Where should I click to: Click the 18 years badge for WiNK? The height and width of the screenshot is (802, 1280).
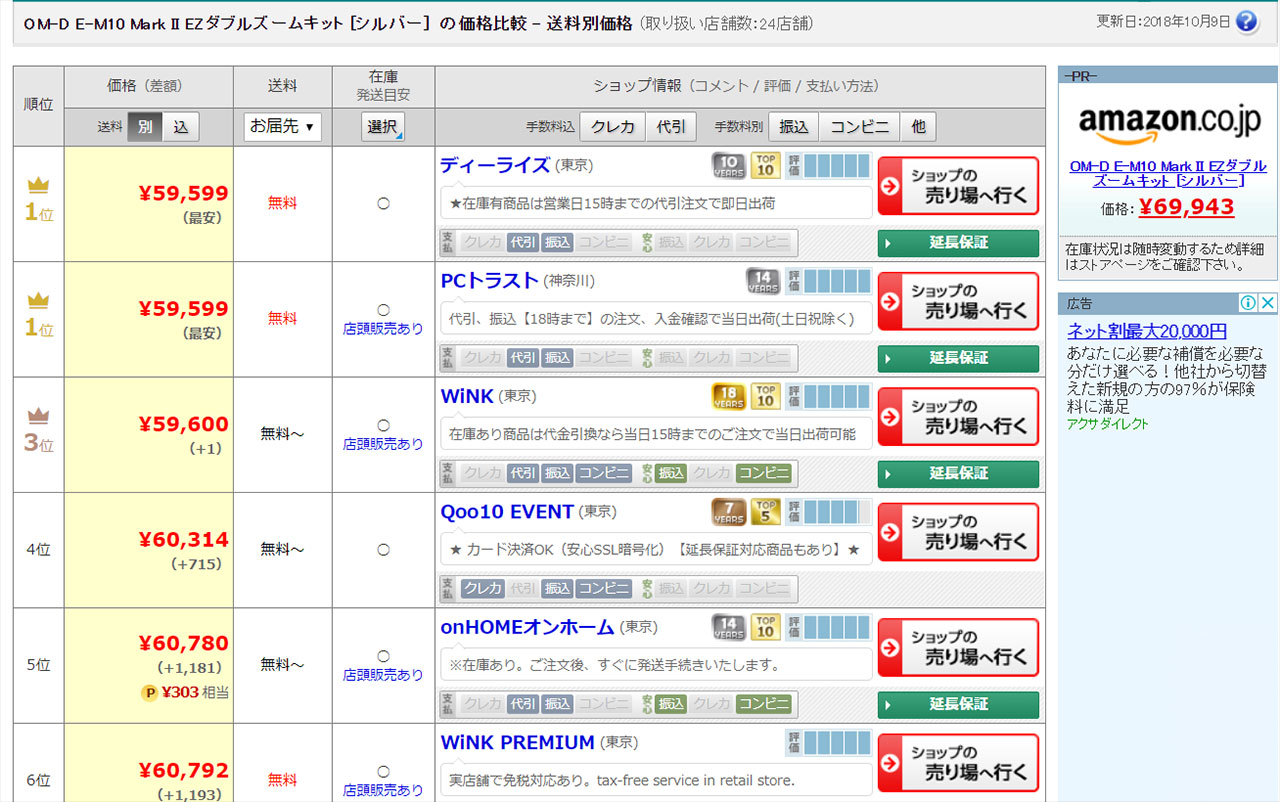coord(729,397)
